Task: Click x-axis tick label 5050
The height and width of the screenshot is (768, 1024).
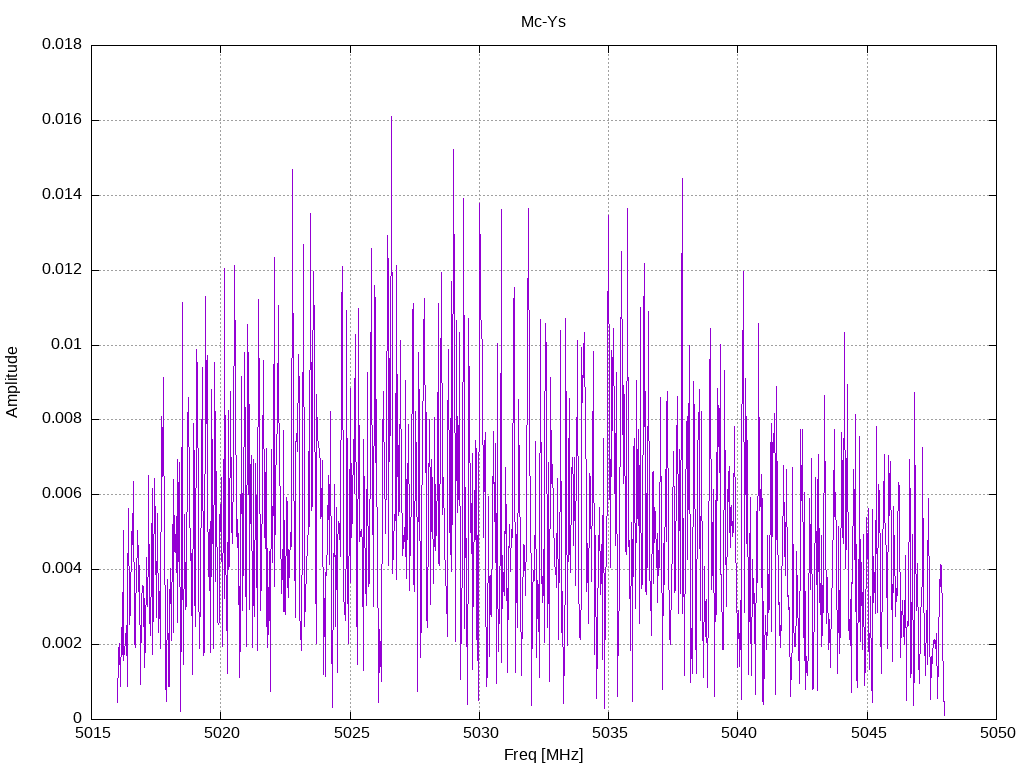Action: [x=997, y=733]
